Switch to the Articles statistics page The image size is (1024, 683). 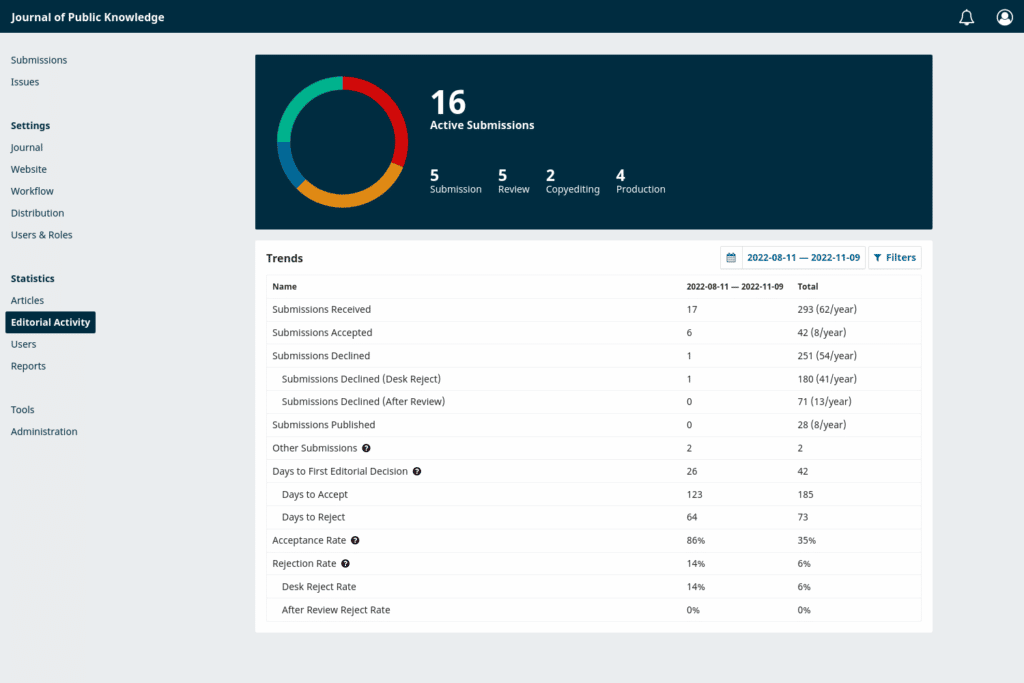[27, 300]
